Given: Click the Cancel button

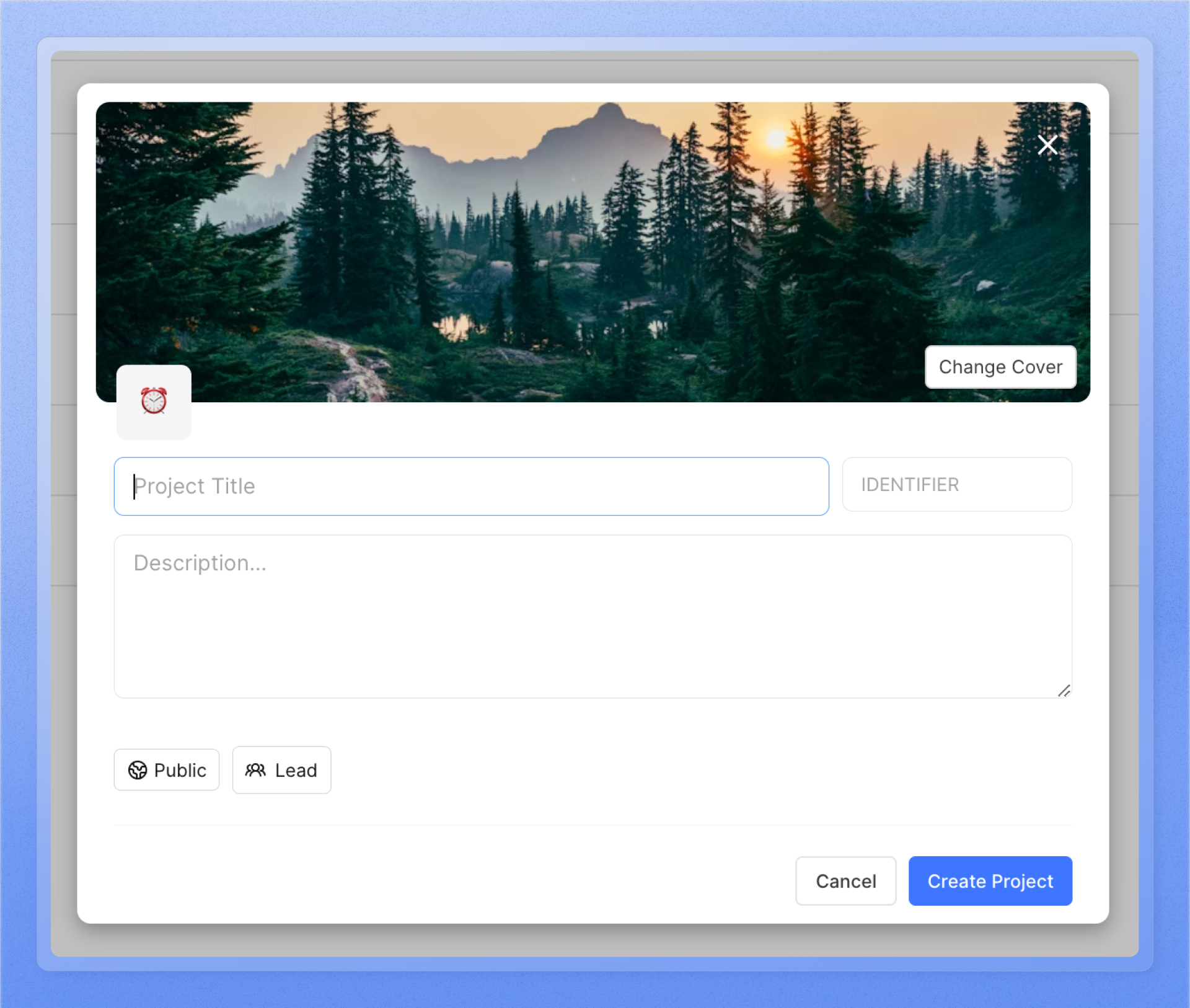Looking at the screenshot, I should coord(845,881).
